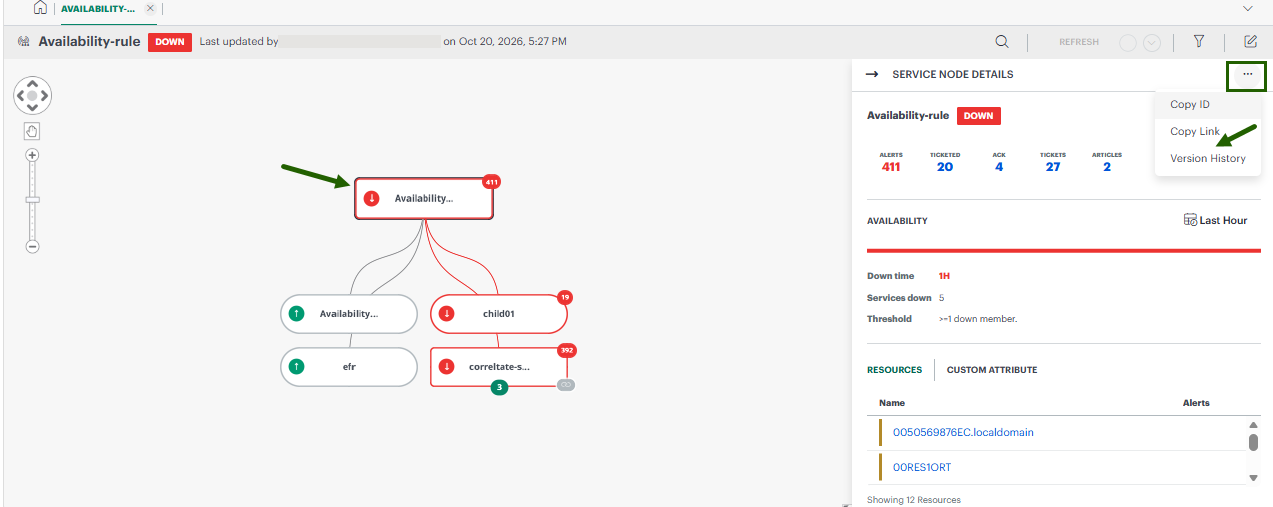Select the child01 node
The width and height of the screenshot is (1273, 507).
(498, 314)
